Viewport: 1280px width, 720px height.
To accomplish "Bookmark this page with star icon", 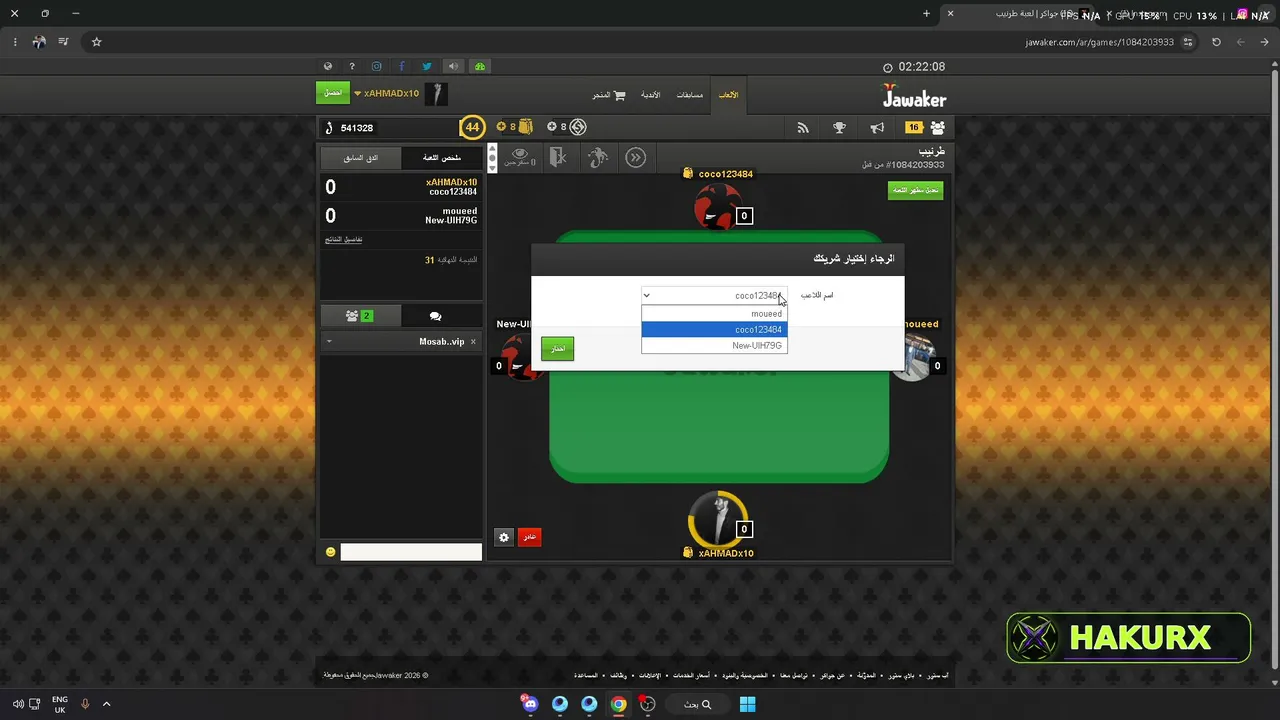I will click(x=97, y=42).
